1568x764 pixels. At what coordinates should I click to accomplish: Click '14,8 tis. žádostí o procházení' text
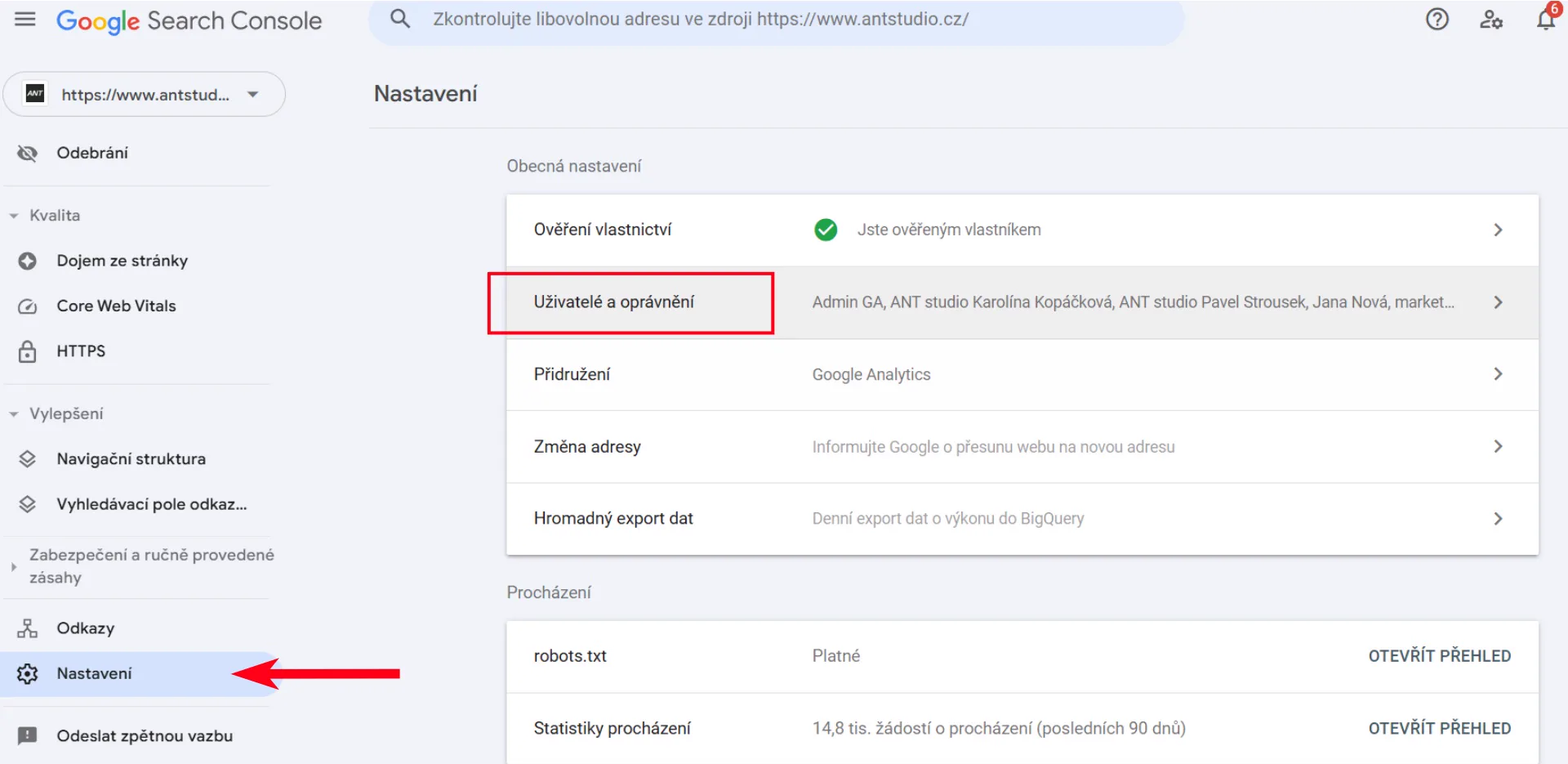click(999, 728)
